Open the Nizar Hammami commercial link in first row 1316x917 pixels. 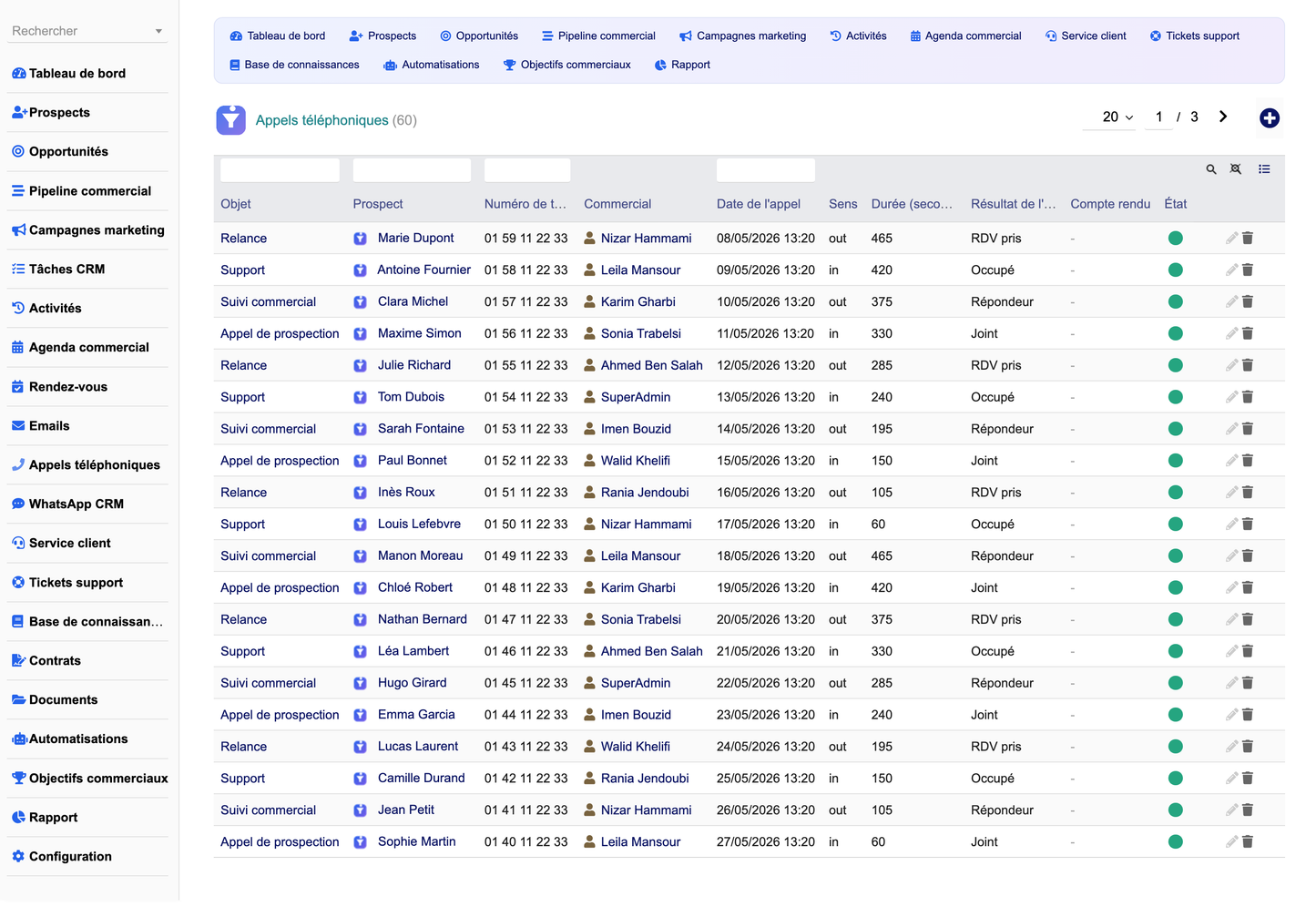click(646, 239)
